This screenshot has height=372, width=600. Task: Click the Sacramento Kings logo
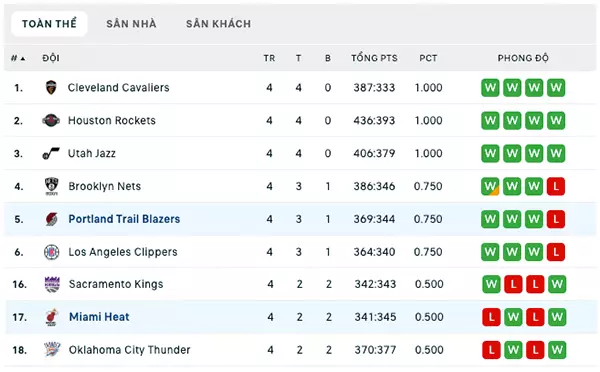(x=52, y=284)
